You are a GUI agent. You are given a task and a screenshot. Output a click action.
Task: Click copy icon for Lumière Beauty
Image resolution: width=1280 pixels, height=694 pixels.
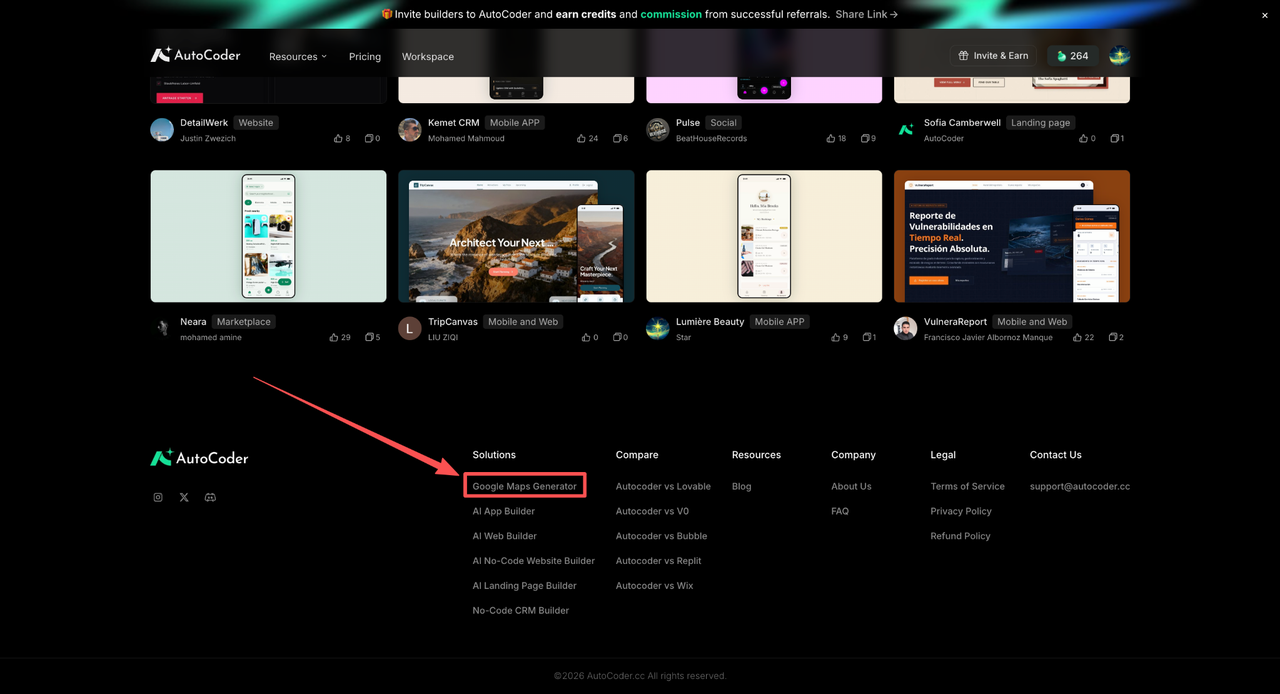coord(868,337)
